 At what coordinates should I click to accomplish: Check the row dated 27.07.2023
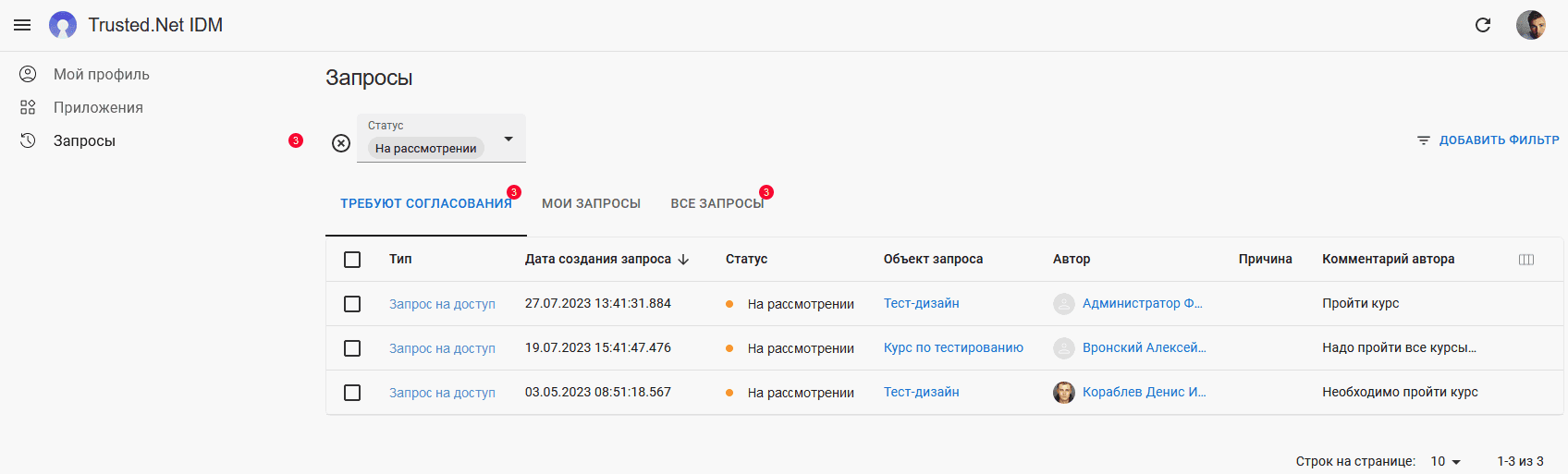(352, 304)
